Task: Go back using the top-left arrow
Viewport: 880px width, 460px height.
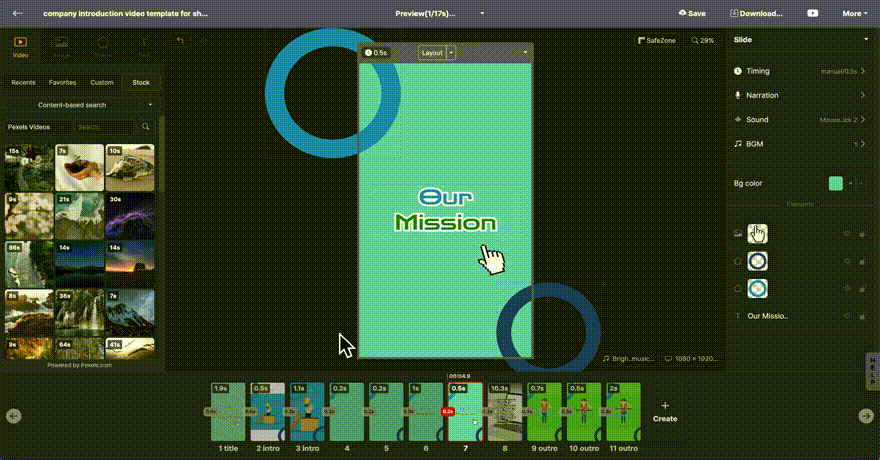Action: click(17, 13)
